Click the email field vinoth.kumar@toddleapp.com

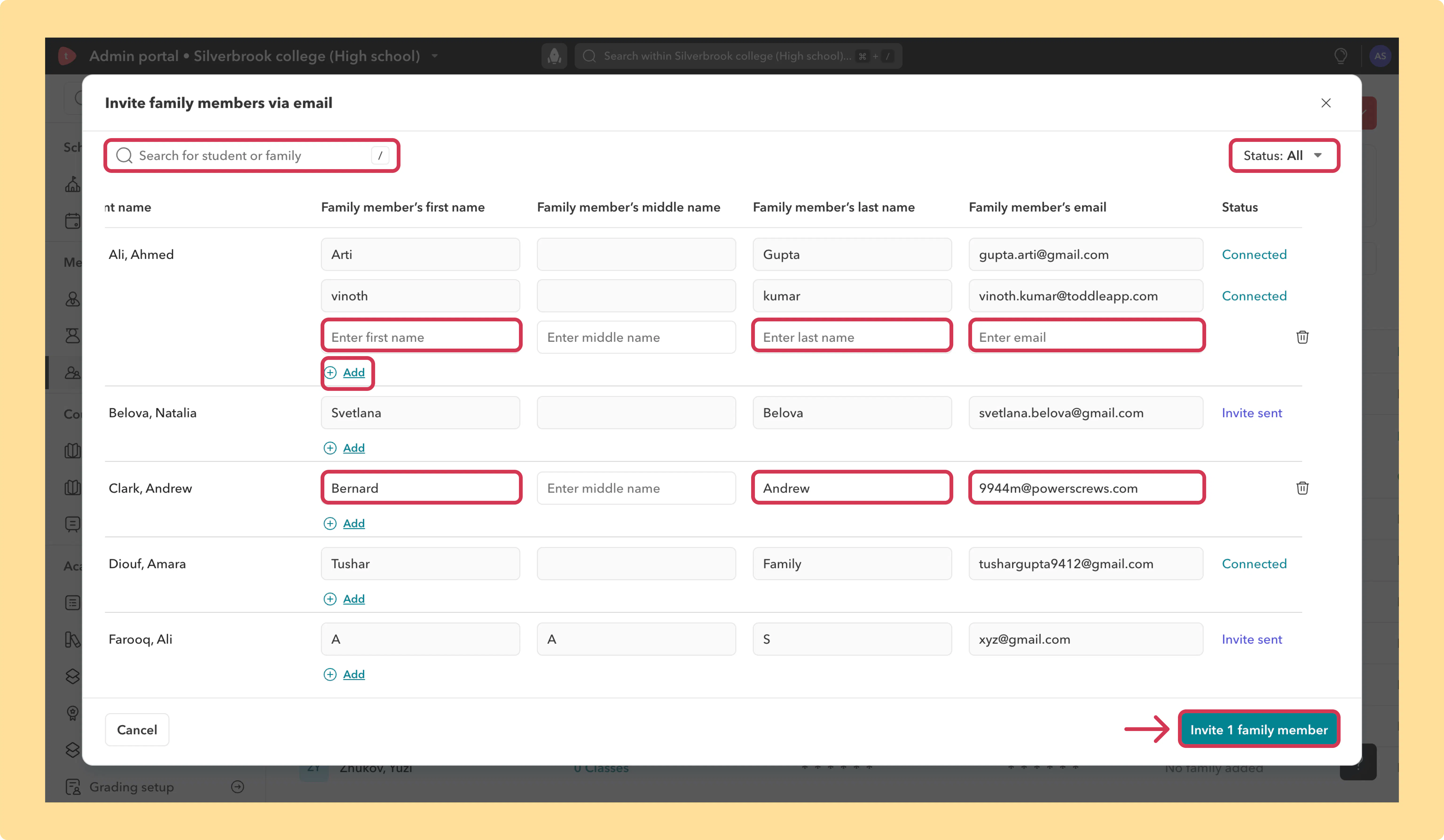click(x=1086, y=296)
